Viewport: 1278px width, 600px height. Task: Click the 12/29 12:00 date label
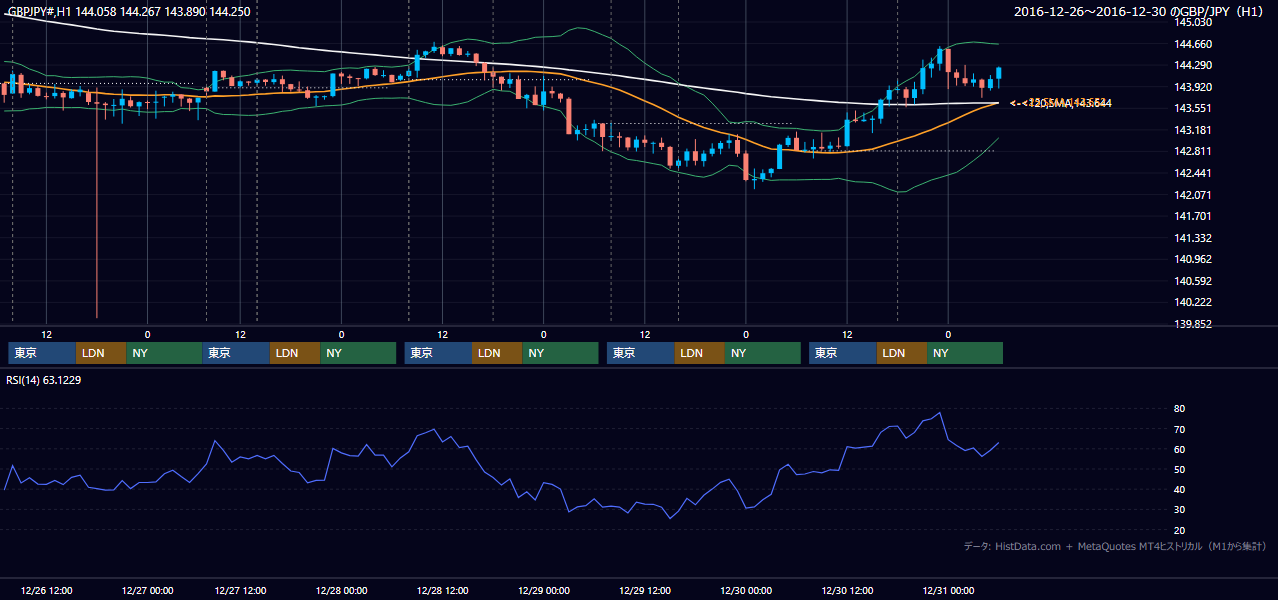[x=646, y=591]
